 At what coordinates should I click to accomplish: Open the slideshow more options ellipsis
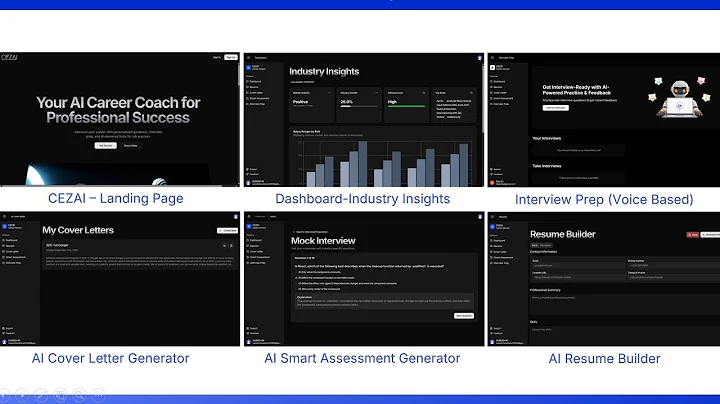click(x=98, y=394)
